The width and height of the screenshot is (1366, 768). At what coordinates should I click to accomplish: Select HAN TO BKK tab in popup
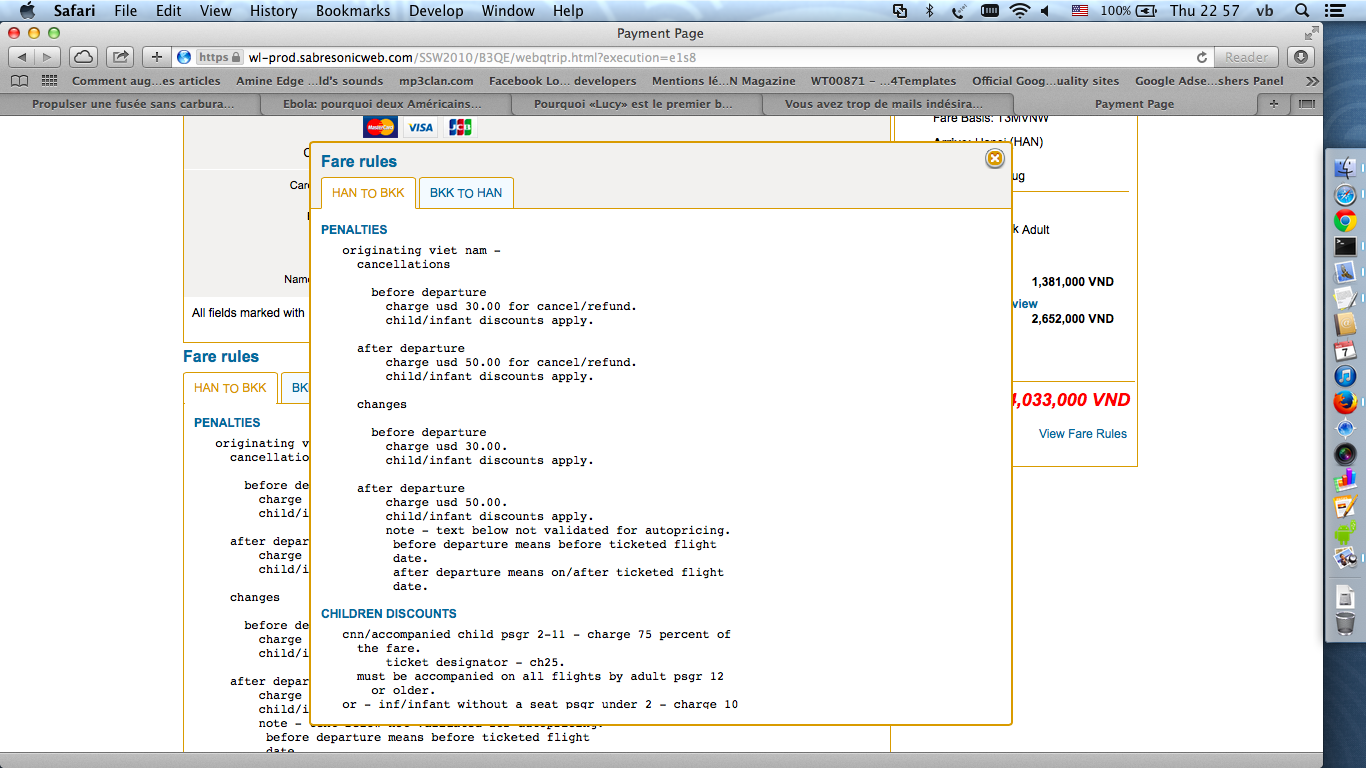point(368,192)
